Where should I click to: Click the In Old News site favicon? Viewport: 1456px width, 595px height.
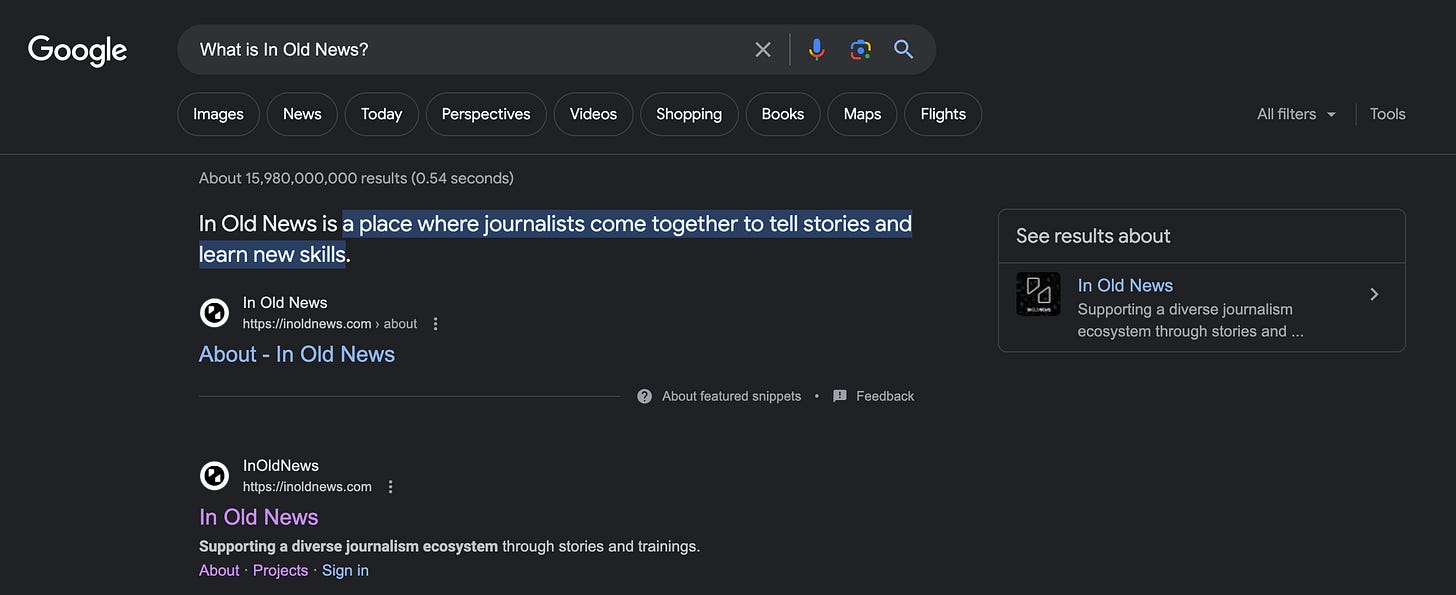(x=214, y=312)
